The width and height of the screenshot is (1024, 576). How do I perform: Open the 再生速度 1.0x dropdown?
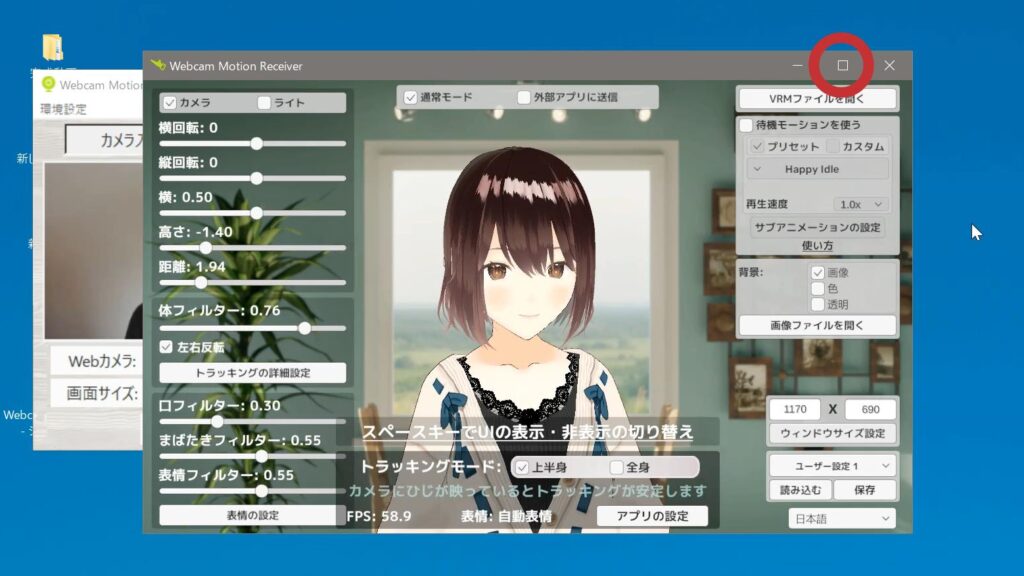[860, 204]
